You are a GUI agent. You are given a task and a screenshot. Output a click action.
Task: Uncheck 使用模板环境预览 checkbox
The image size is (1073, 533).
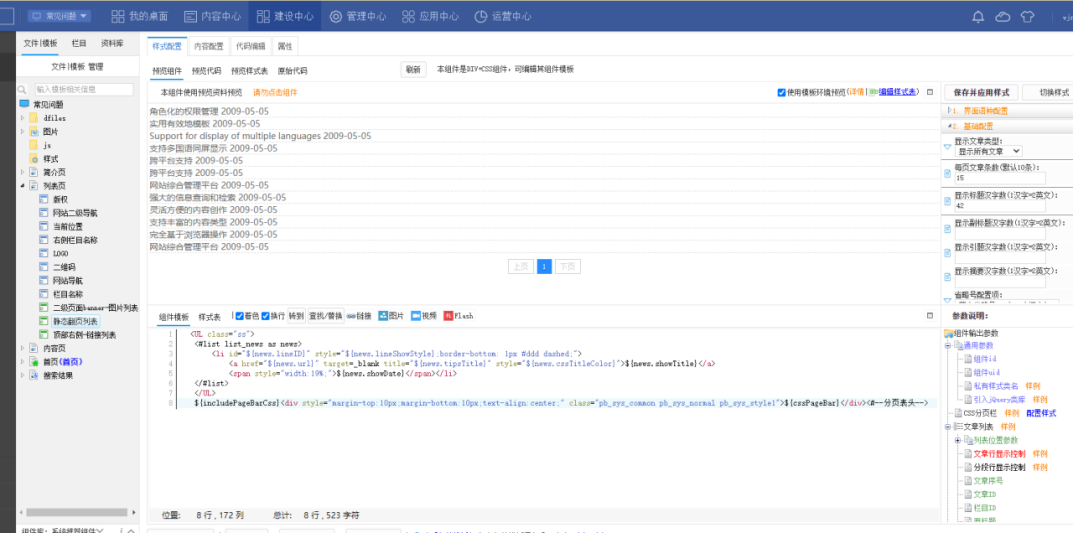click(781, 92)
